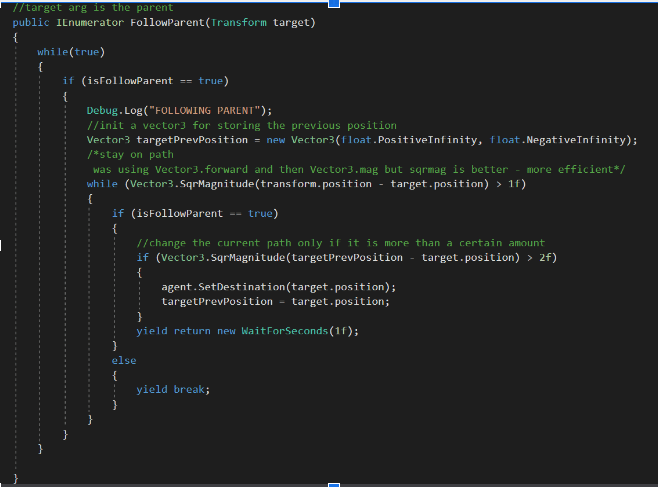Click "targetPrevPosition = target.position;" assignment line
658x487 pixels.
coord(276,302)
